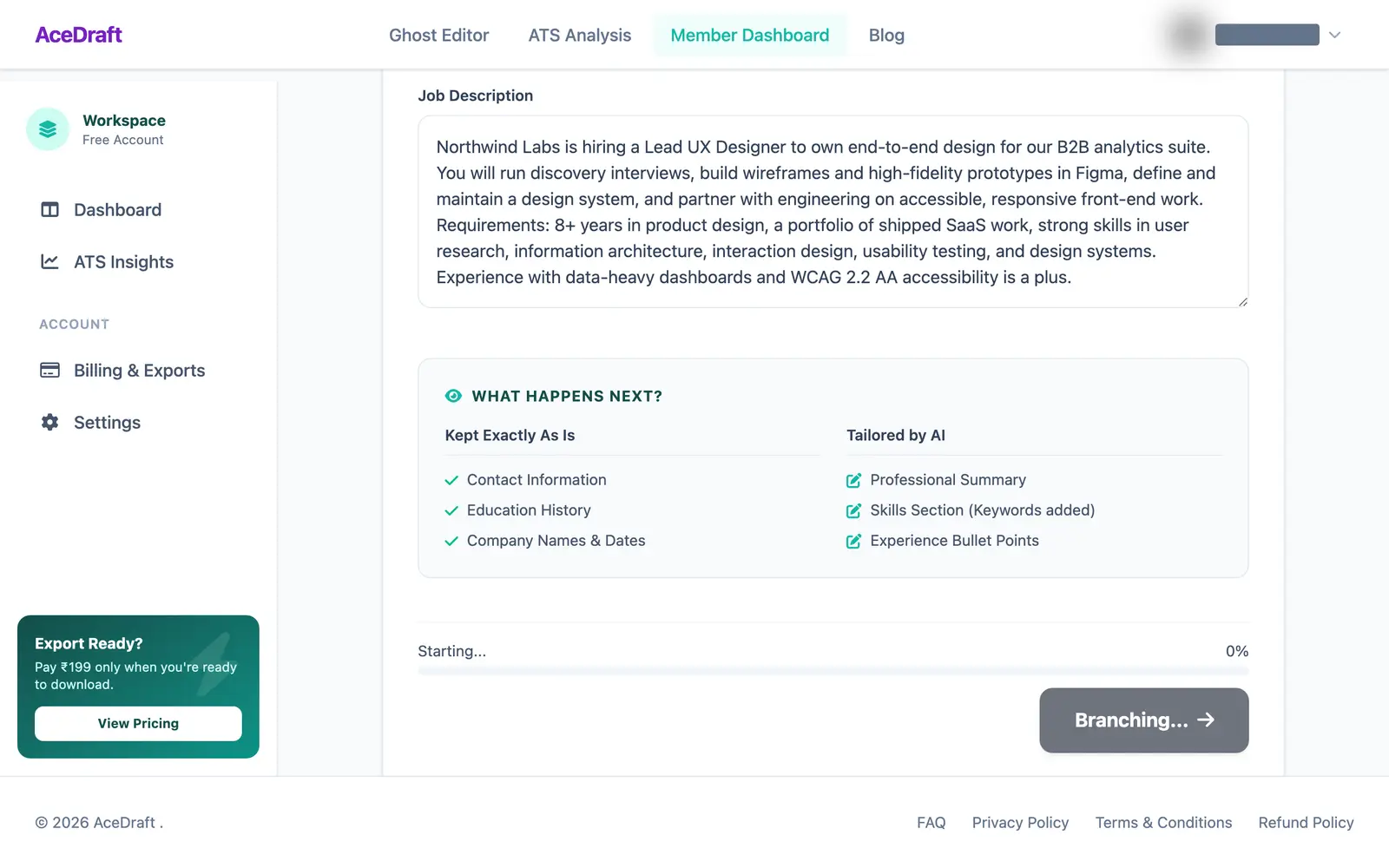The height and width of the screenshot is (868, 1389).
Task: Click the Starting progress bar
Action: [833, 671]
